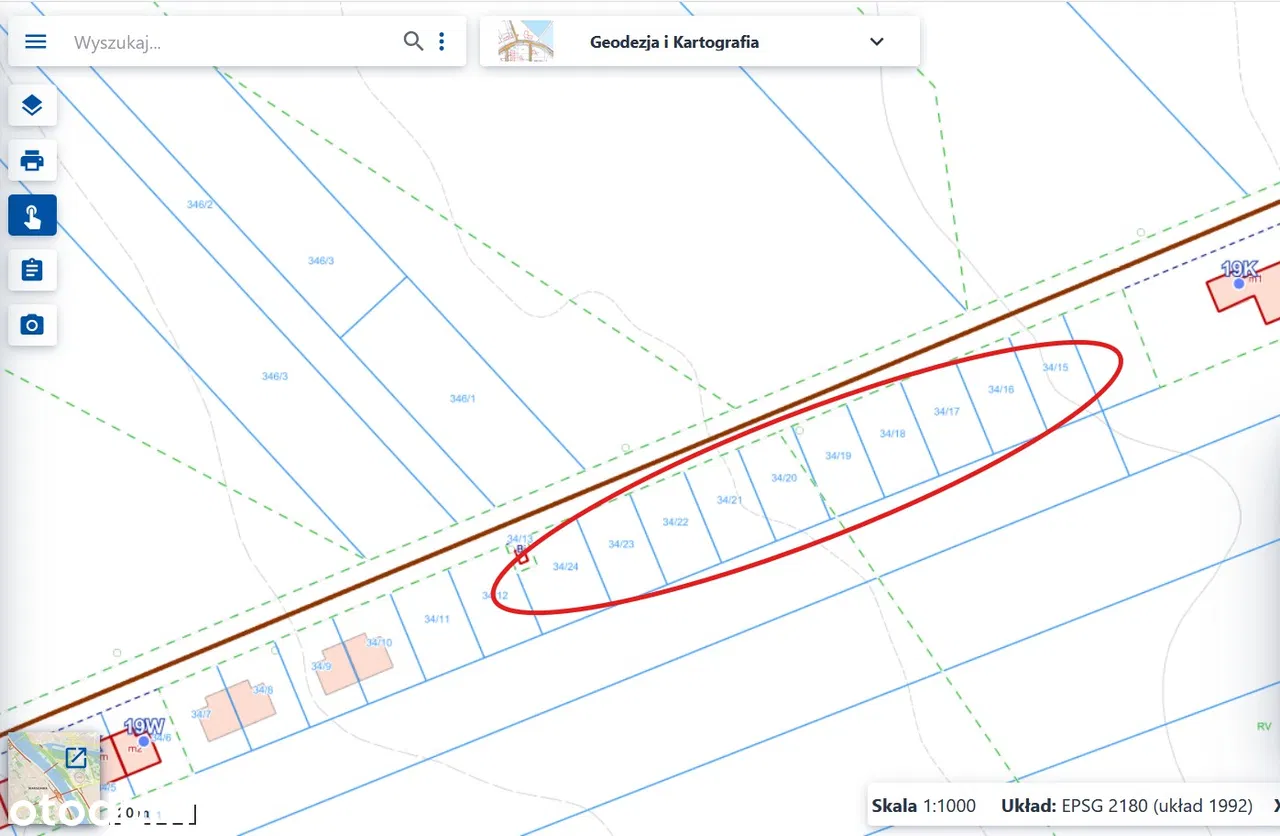The height and width of the screenshot is (836, 1280).
Task: Select the 19W address point marker
Action: tap(144, 741)
